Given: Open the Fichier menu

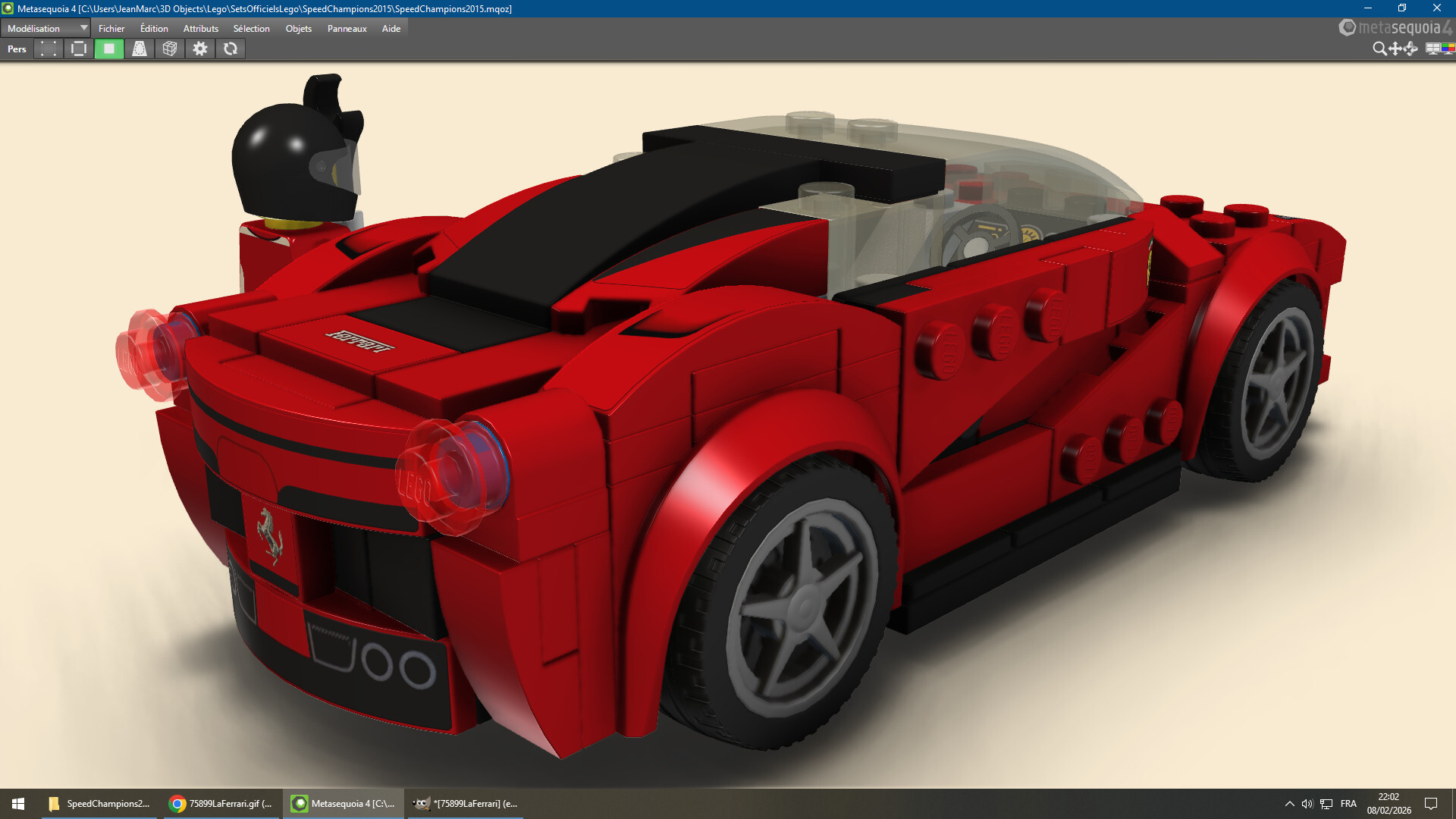Looking at the screenshot, I should pos(111,28).
